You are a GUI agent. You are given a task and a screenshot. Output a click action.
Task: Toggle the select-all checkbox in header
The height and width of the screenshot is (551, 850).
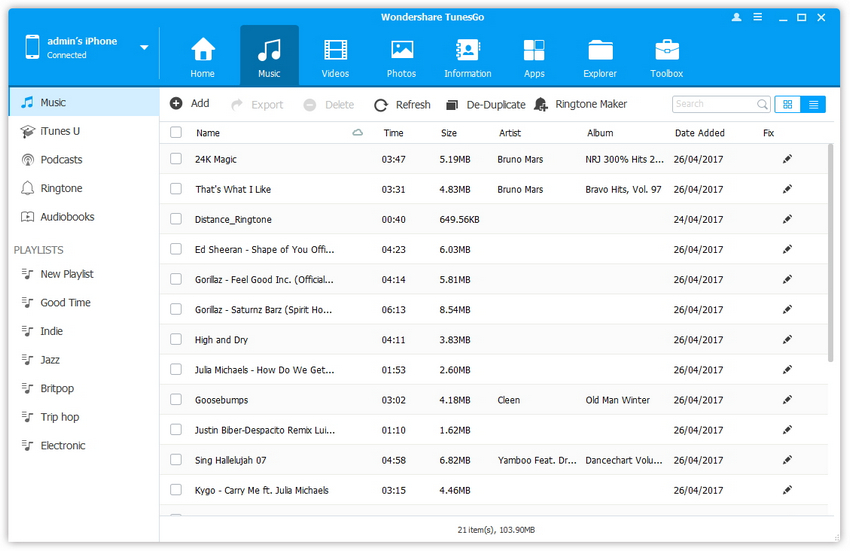point(176,132)
